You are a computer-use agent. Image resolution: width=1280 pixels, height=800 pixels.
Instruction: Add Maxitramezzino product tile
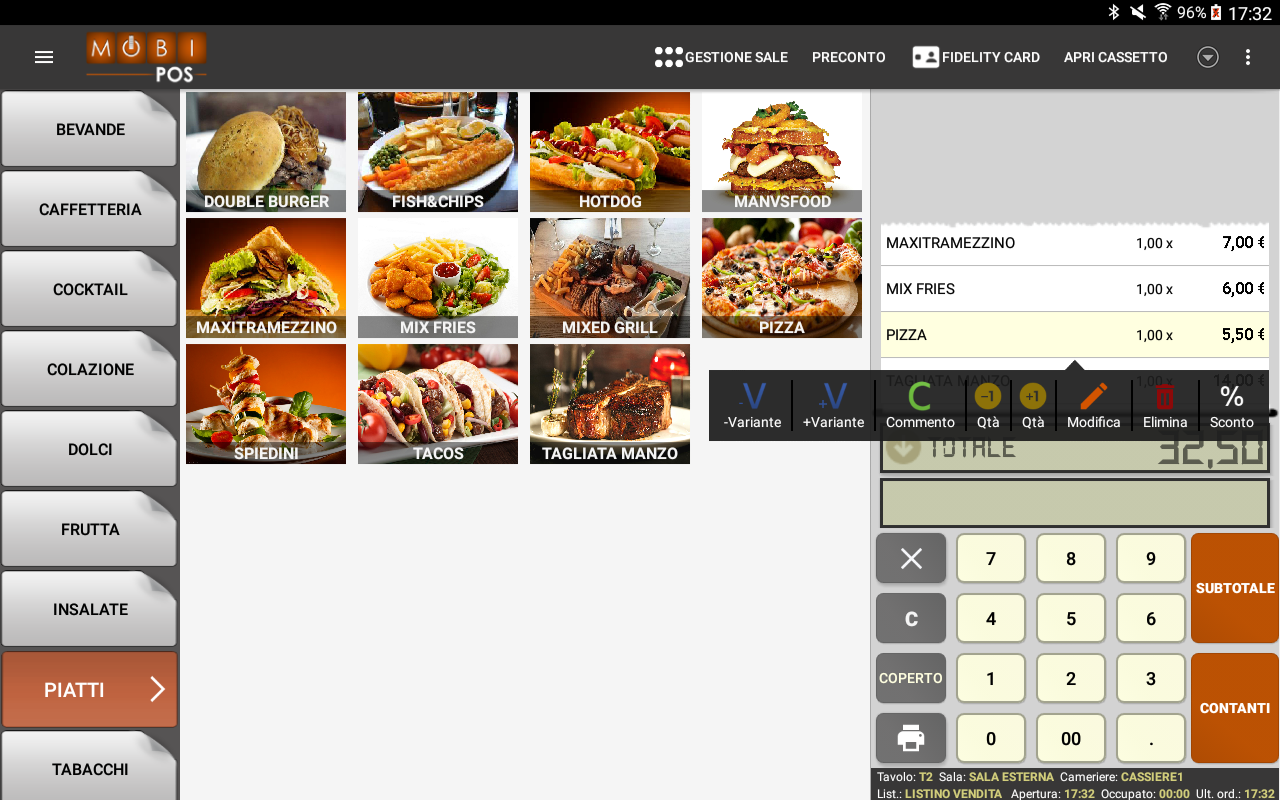pyautogui.click(x=266, y=278)
